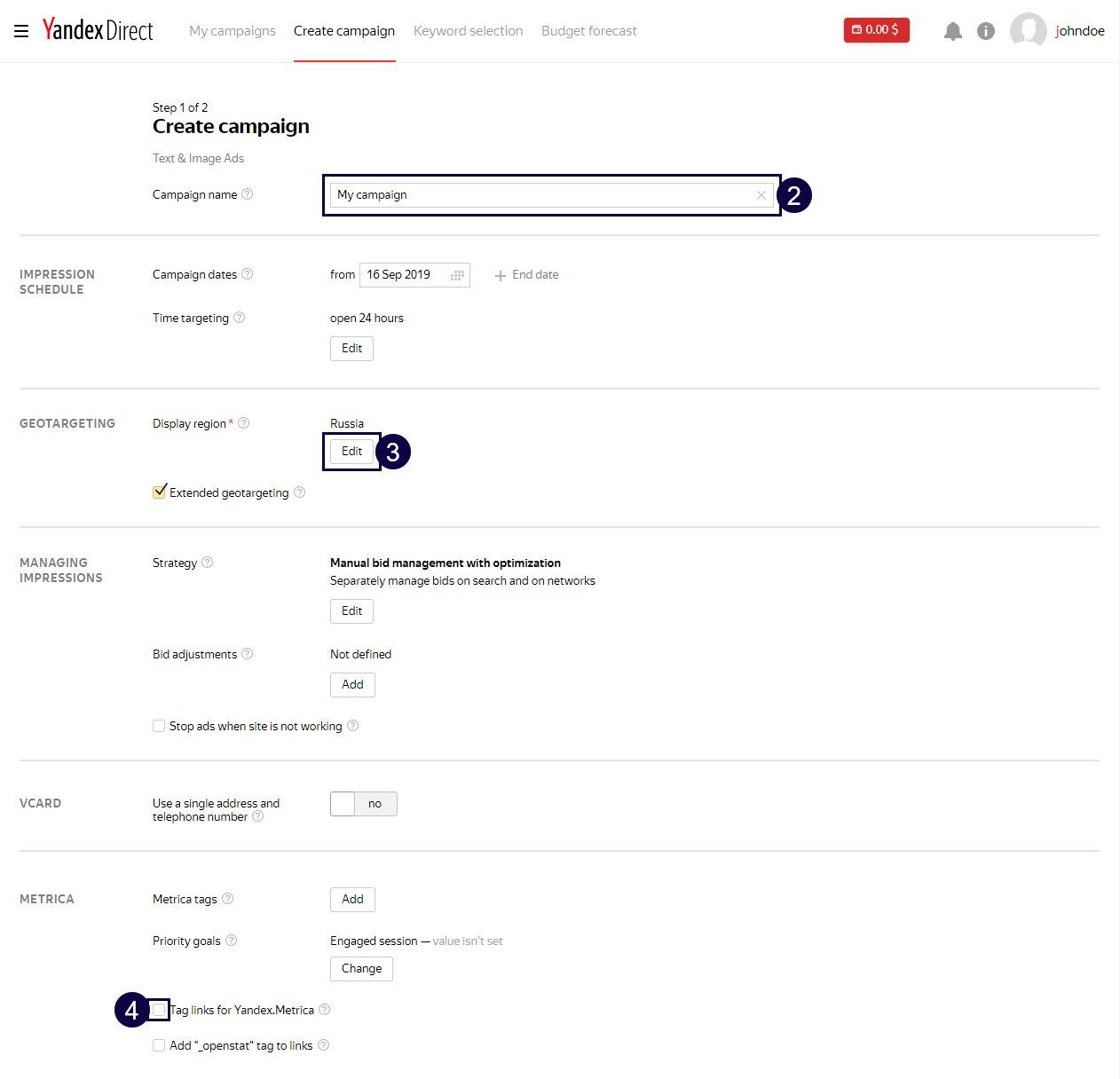Add a Metrica tag
The image size is (1120, 1079).
click(351, 899)
